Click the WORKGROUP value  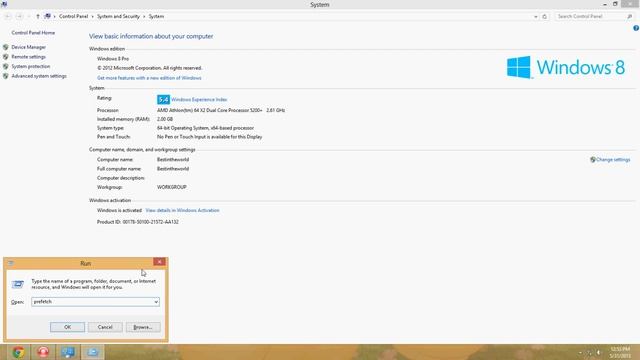[171, 187]
